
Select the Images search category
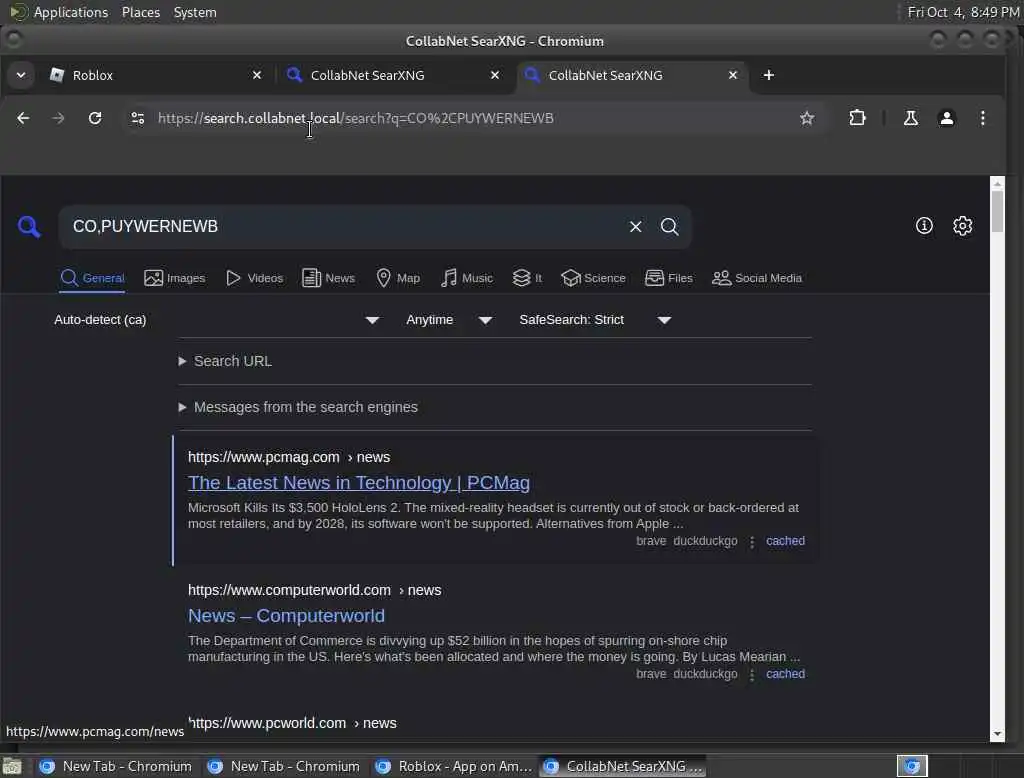pos(174,278)
